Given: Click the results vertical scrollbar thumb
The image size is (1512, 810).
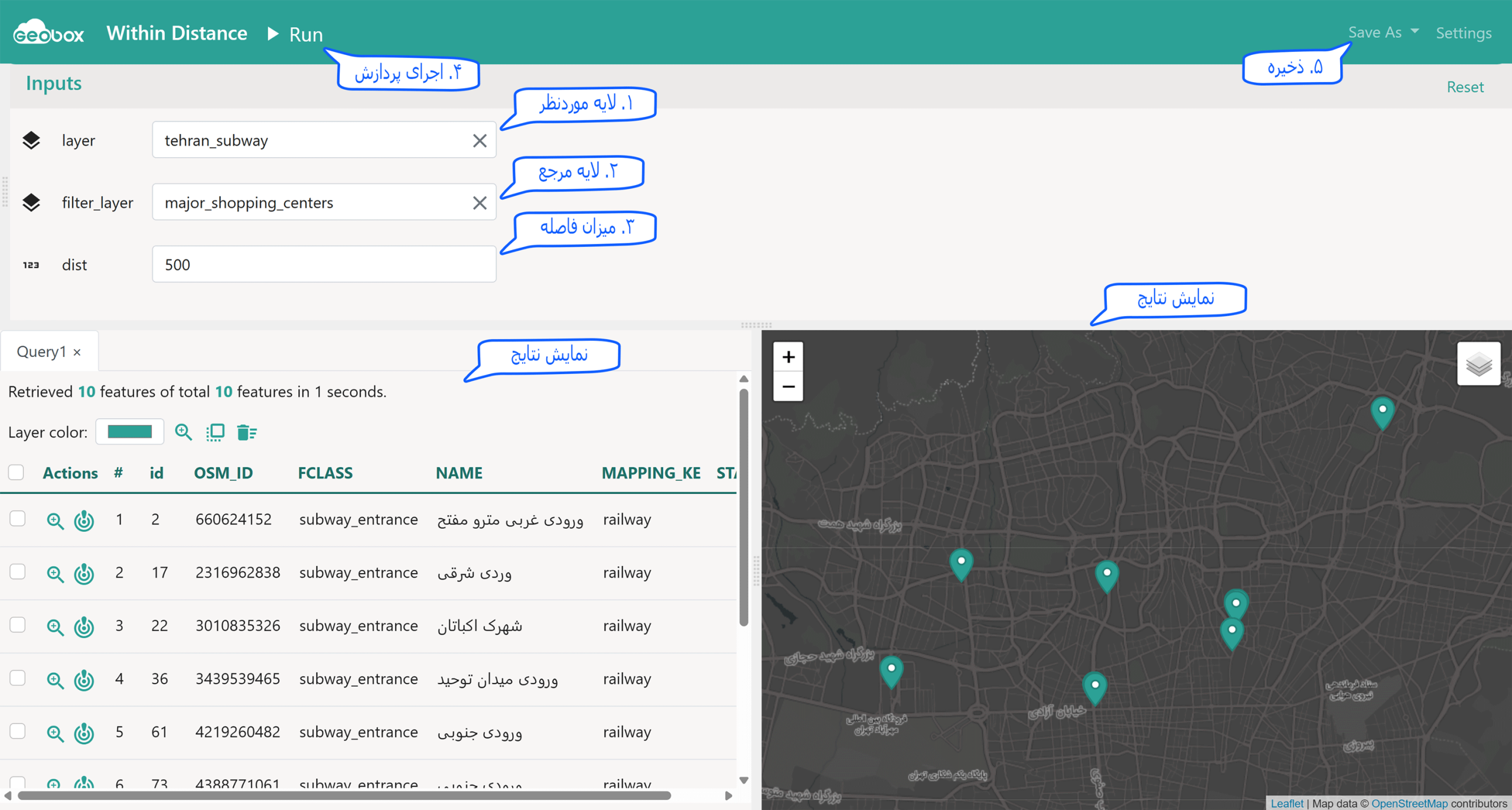Looking at the screenshot, I should click(x=744, y=507).
